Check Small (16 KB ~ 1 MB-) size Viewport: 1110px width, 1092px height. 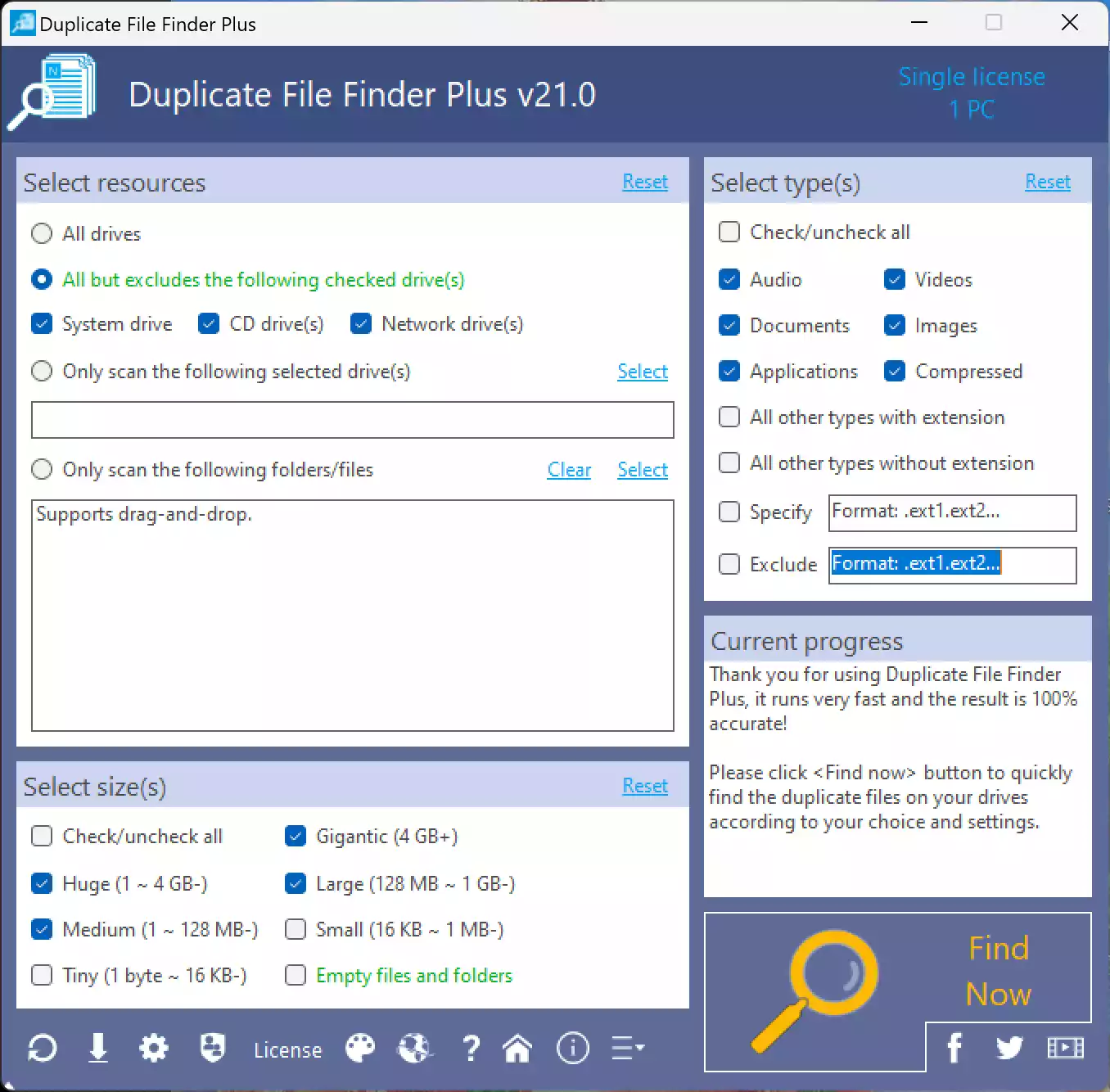pyautogui.click(x=296, y=930)
